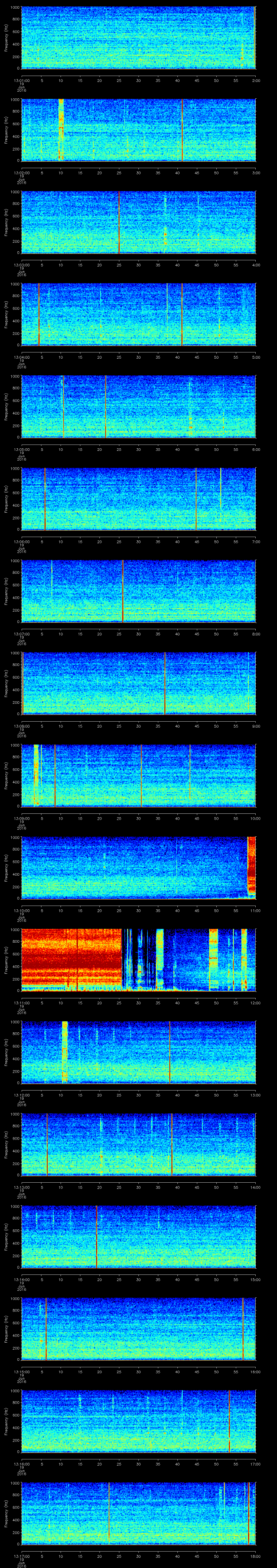Screen dimensions: 277x1568
Task: Click the '2:00' end time label
Action: [x=256, y=80]
